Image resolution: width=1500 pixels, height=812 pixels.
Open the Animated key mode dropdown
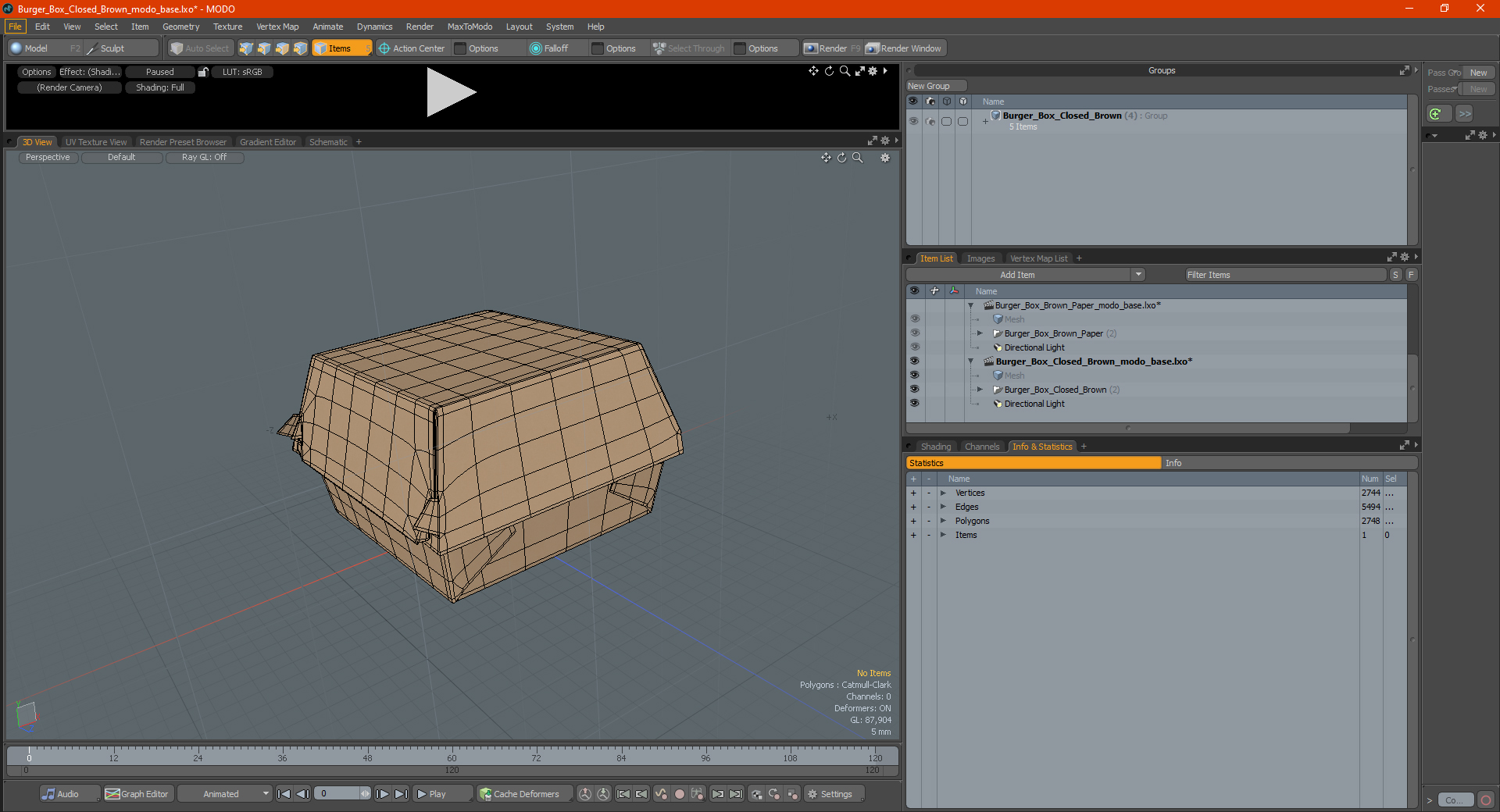coord(224,794)
